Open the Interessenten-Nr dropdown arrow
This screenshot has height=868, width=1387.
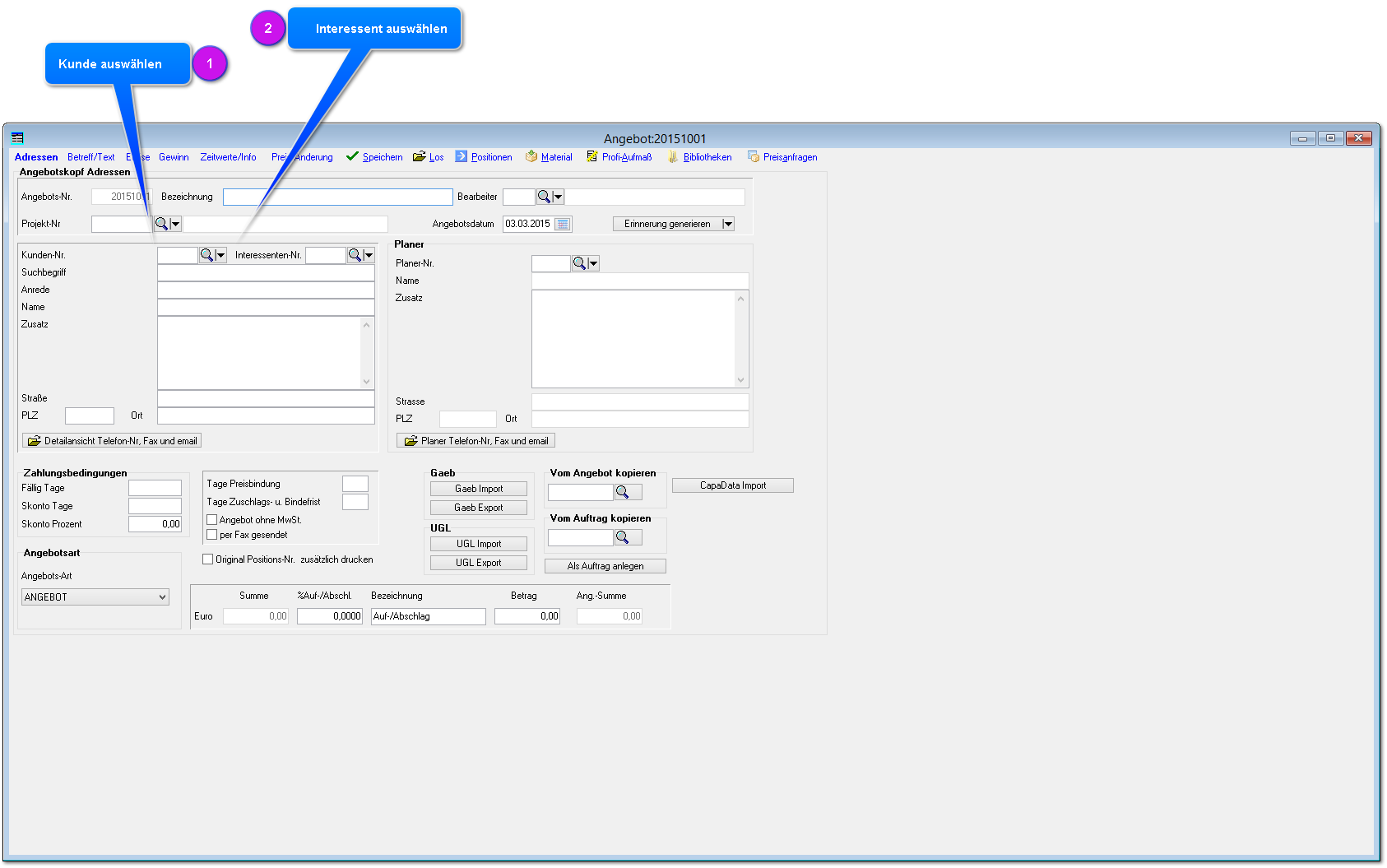click(369, 255)
